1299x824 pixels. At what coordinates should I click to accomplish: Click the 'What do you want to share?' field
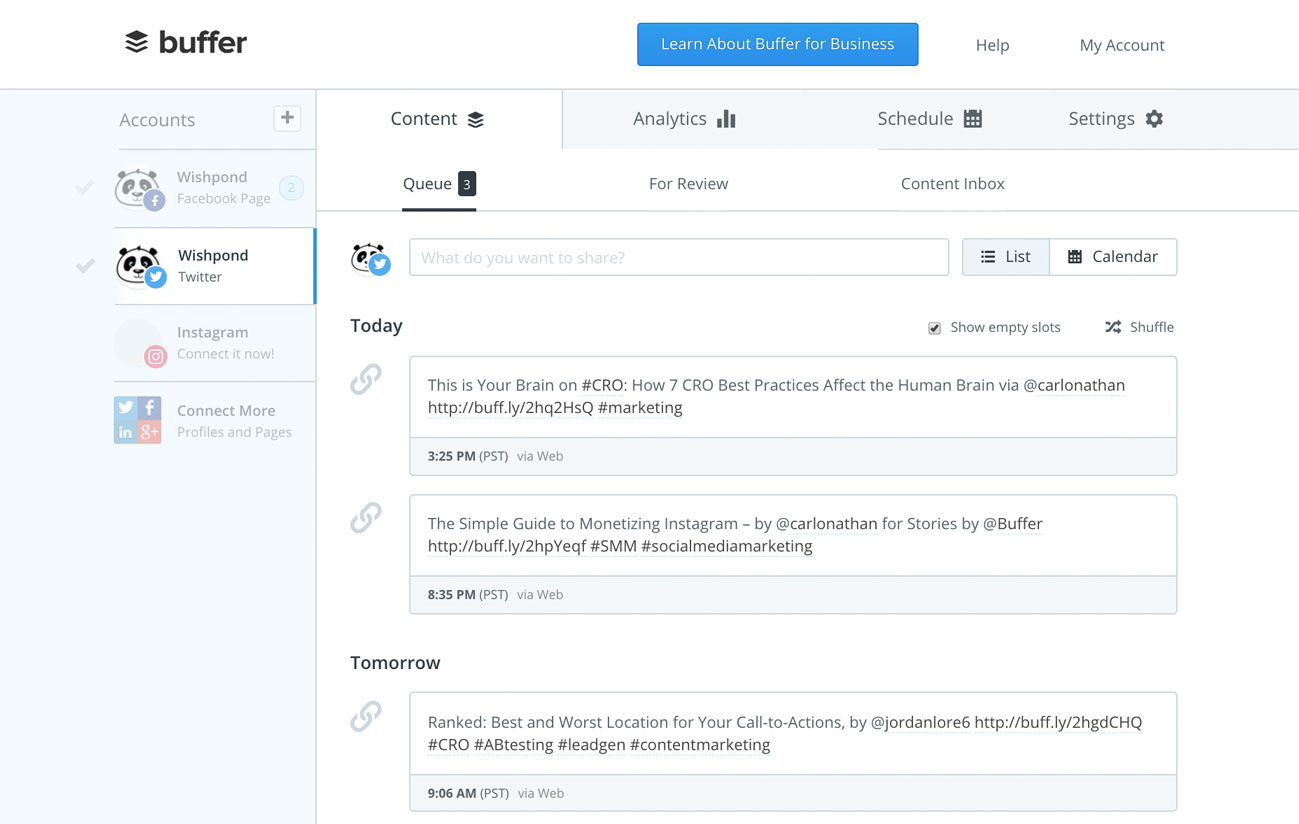[679, 257]
